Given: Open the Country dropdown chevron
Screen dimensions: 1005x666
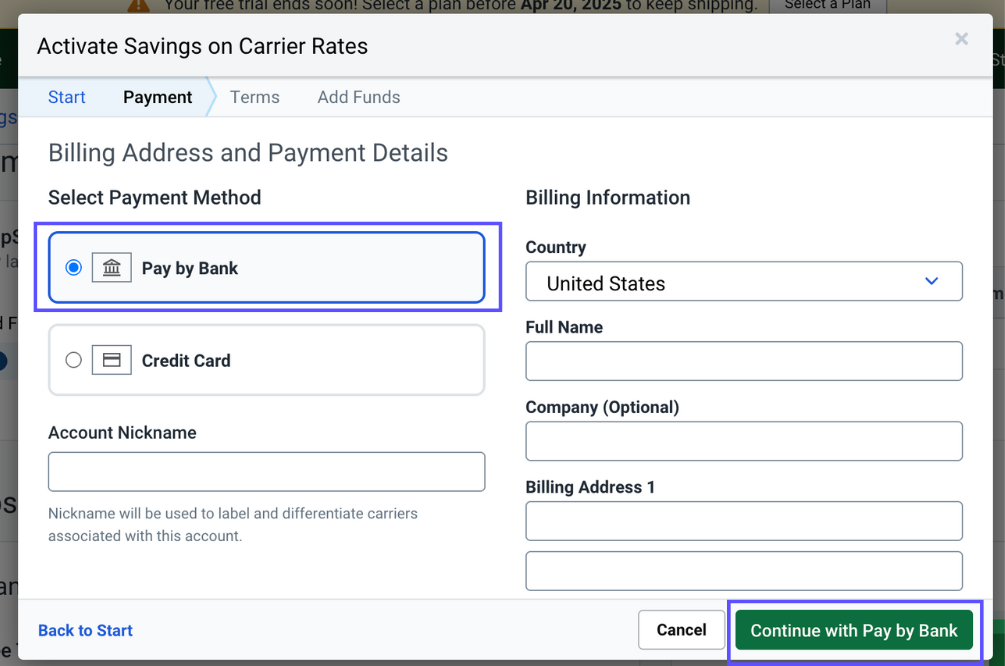Looking at the screenshot, I should tap(932, 281).
